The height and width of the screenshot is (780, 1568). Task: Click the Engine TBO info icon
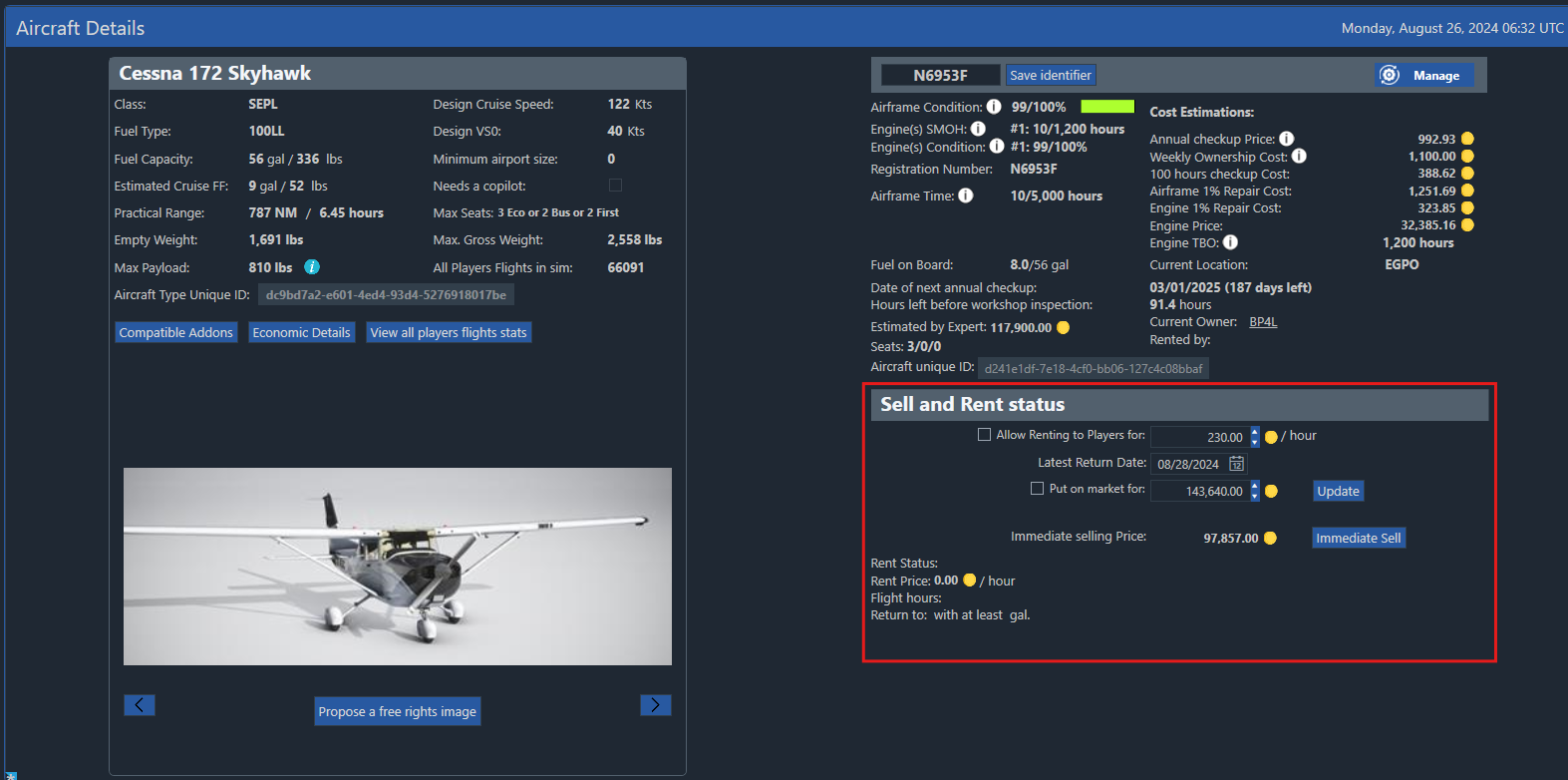click(x=1231, y=242)
